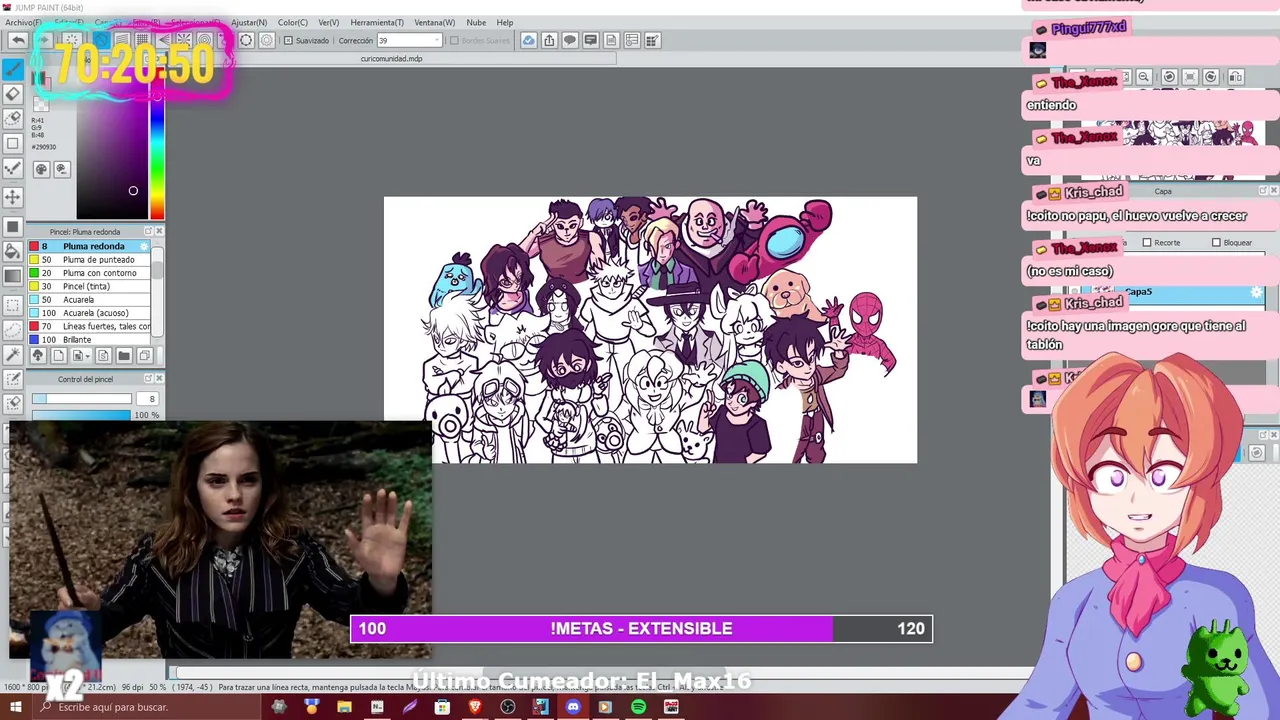Switch to the curicomunidad.mdp document tab
1280x720 pixels.
click(x=391, y=59)
